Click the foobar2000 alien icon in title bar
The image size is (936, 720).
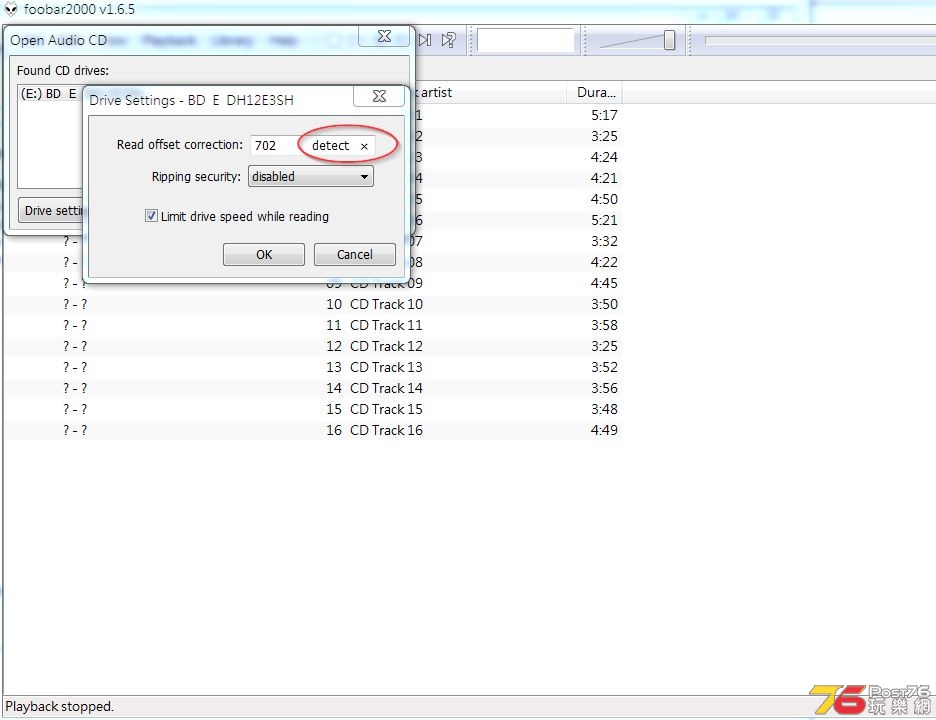(x=11, y=9)
